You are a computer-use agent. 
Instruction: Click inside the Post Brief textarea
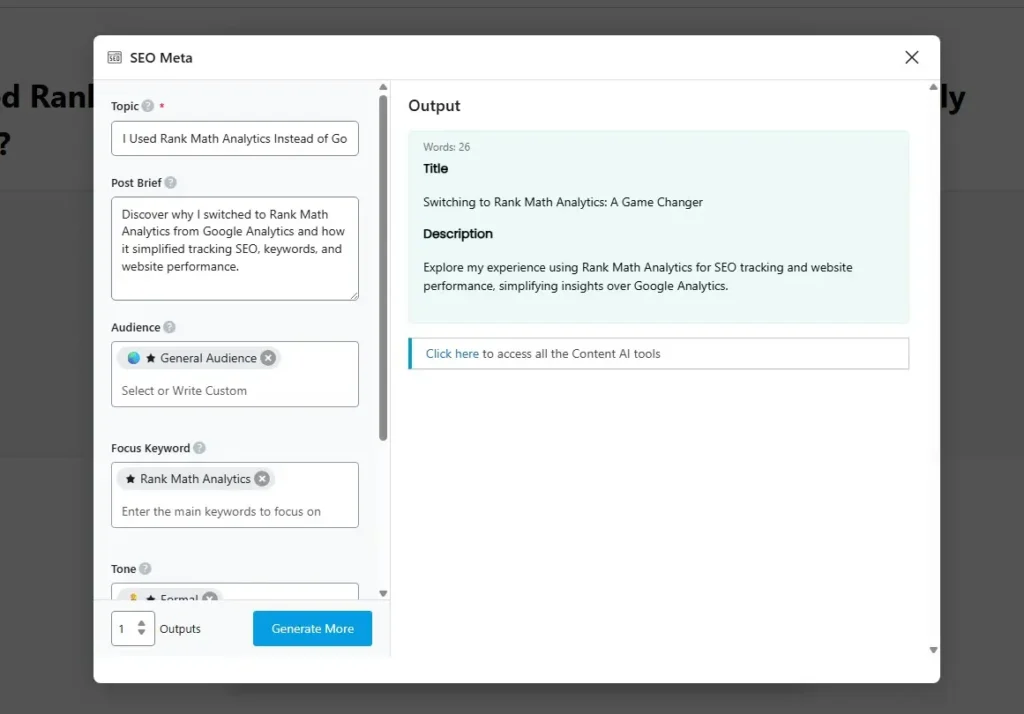tap(234, 248)
